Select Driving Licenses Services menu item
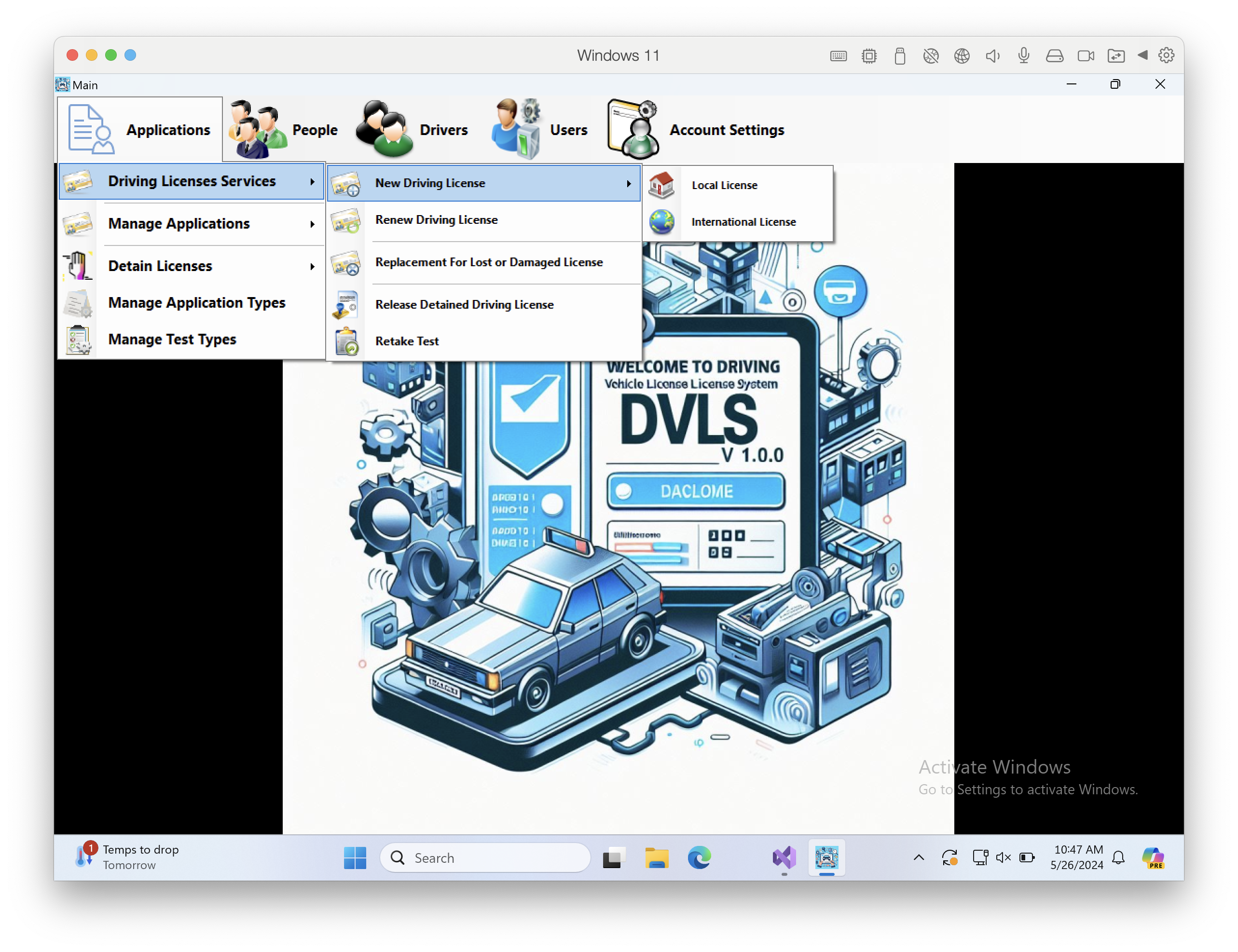 (x=192, y=181)
